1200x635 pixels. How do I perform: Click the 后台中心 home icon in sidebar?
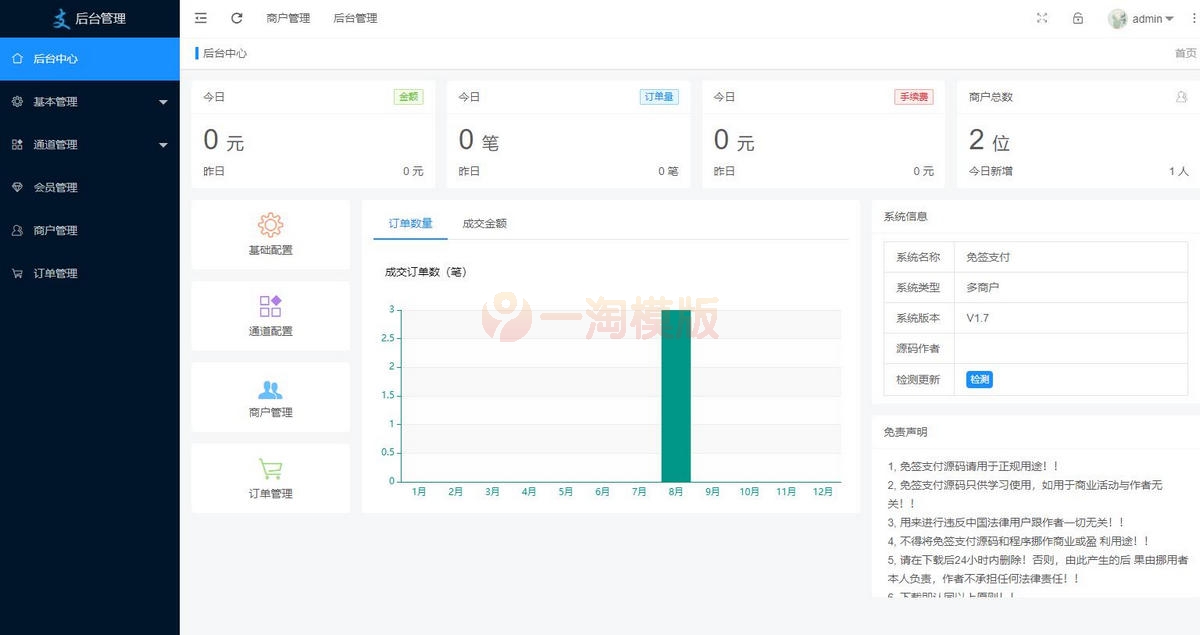click(16, 58)
